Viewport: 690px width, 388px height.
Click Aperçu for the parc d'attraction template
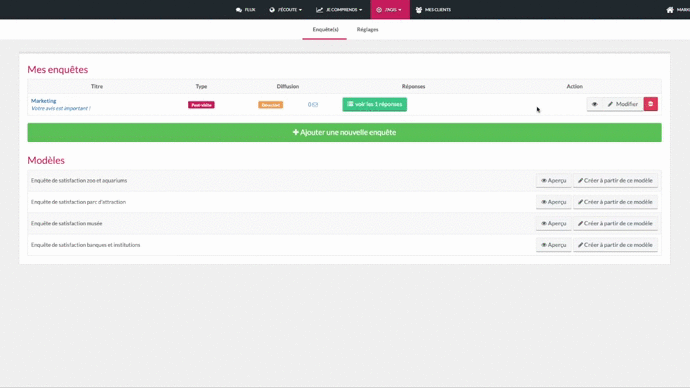click(554, 202)
